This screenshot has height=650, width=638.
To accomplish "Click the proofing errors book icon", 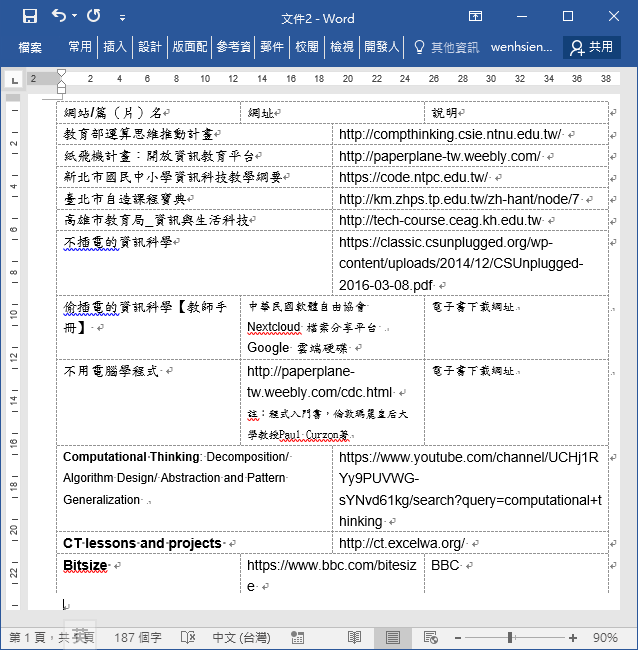I will pos(188,638).
